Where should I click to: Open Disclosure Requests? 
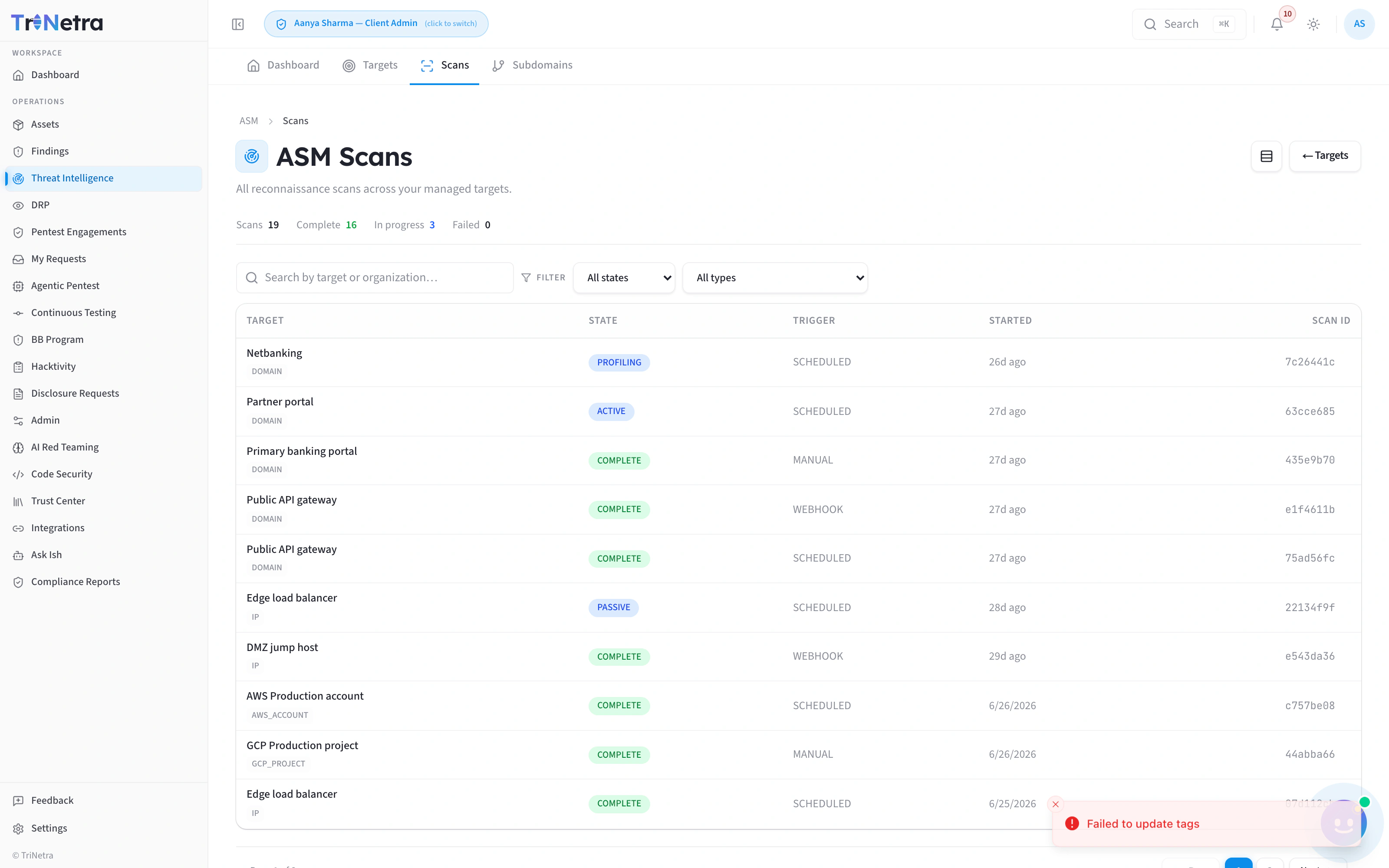[x=103, y=393]
